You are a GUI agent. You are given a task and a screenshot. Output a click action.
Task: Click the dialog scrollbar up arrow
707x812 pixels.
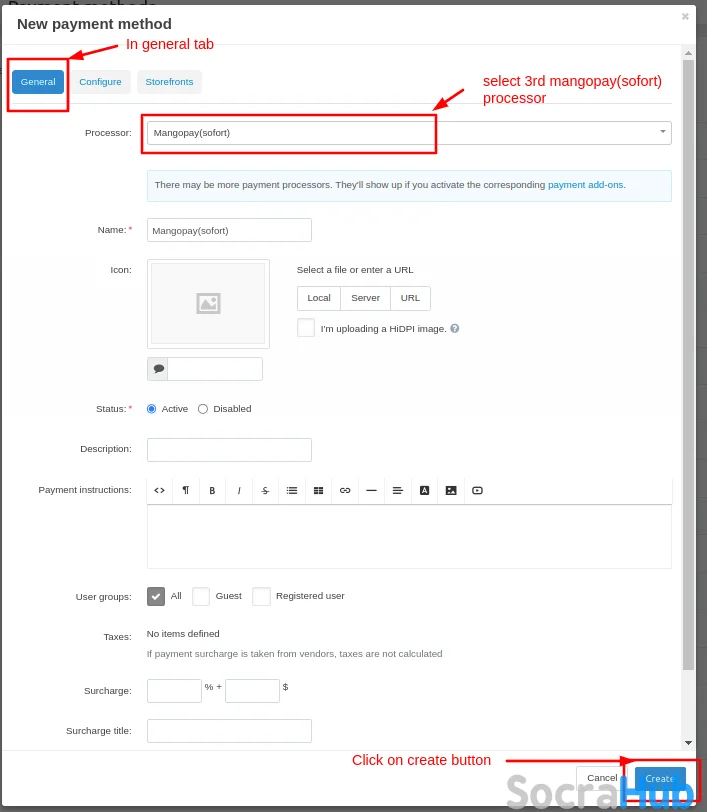click(688, 53)
